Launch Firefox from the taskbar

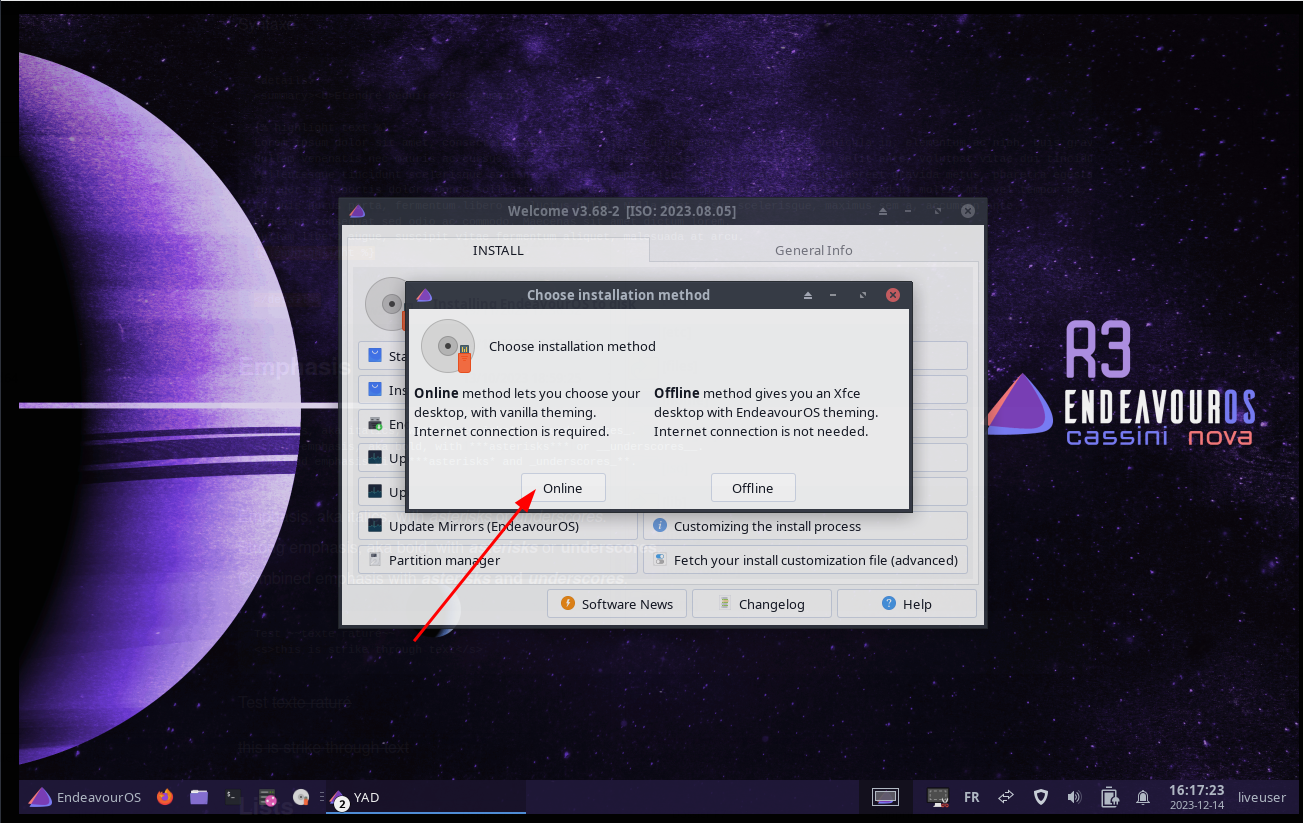pos(165,797)
